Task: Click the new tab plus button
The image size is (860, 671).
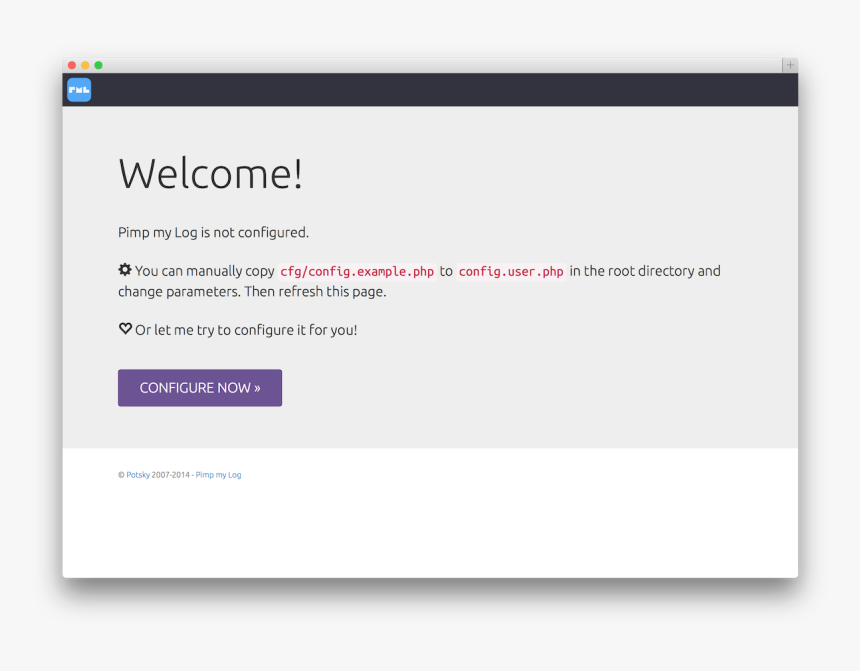Action: click(x=790, y=65)
